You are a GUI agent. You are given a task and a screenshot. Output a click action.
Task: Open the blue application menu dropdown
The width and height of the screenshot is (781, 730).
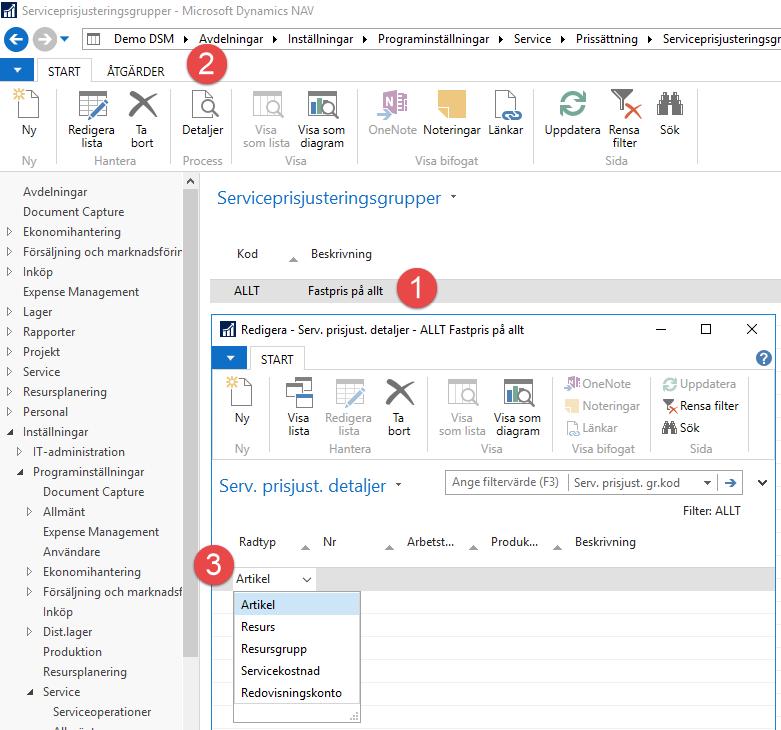(17, 70)
